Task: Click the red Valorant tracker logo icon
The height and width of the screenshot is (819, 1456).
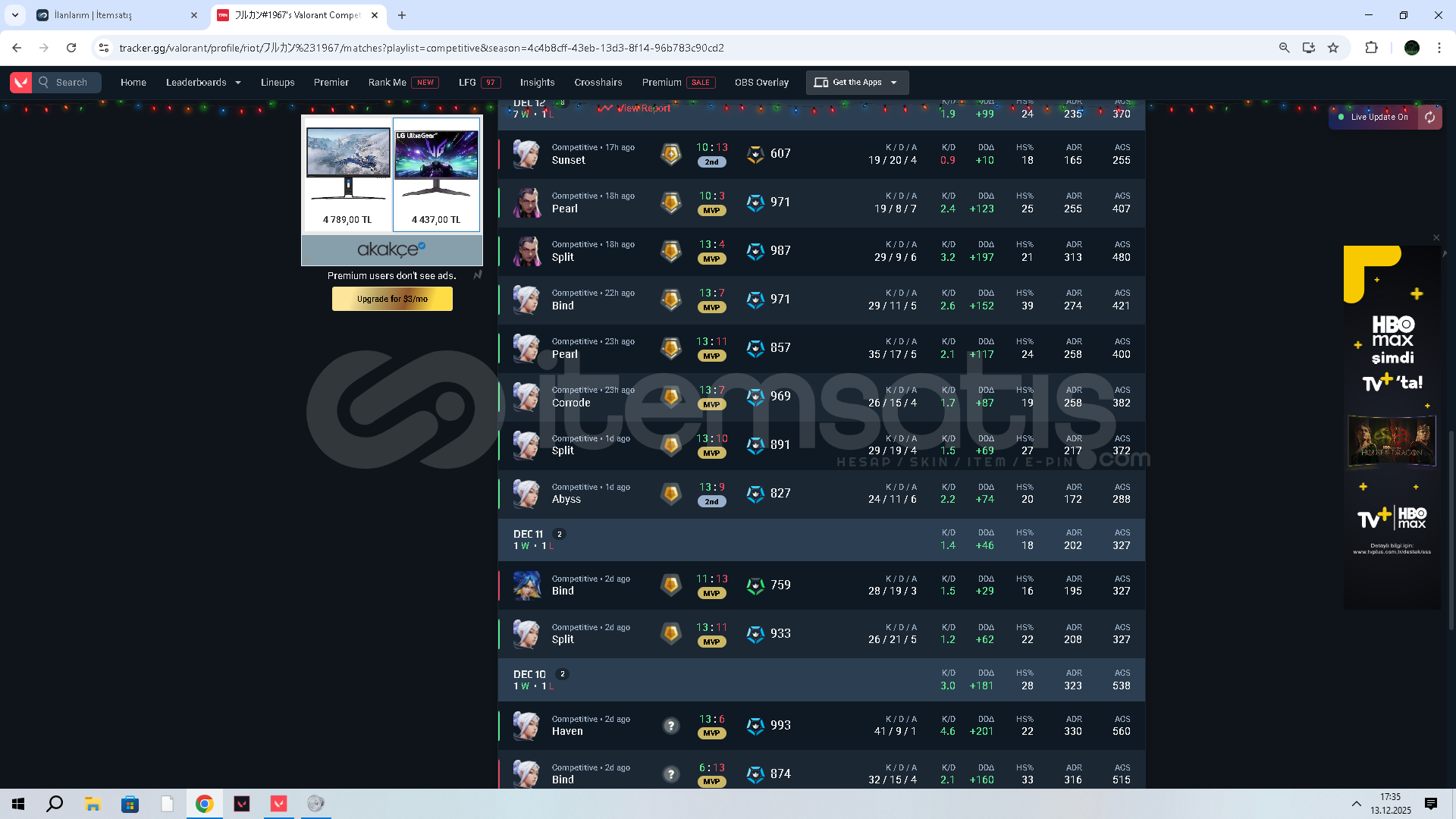Action: click(20, 82)
